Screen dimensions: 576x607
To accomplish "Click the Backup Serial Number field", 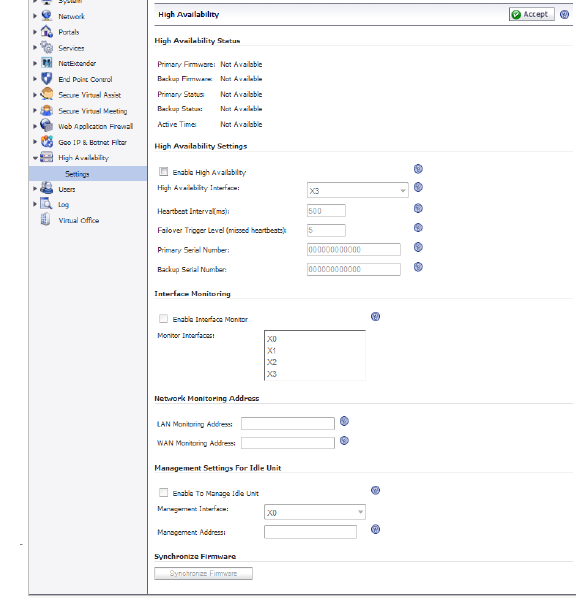I will tap(354, 269).
